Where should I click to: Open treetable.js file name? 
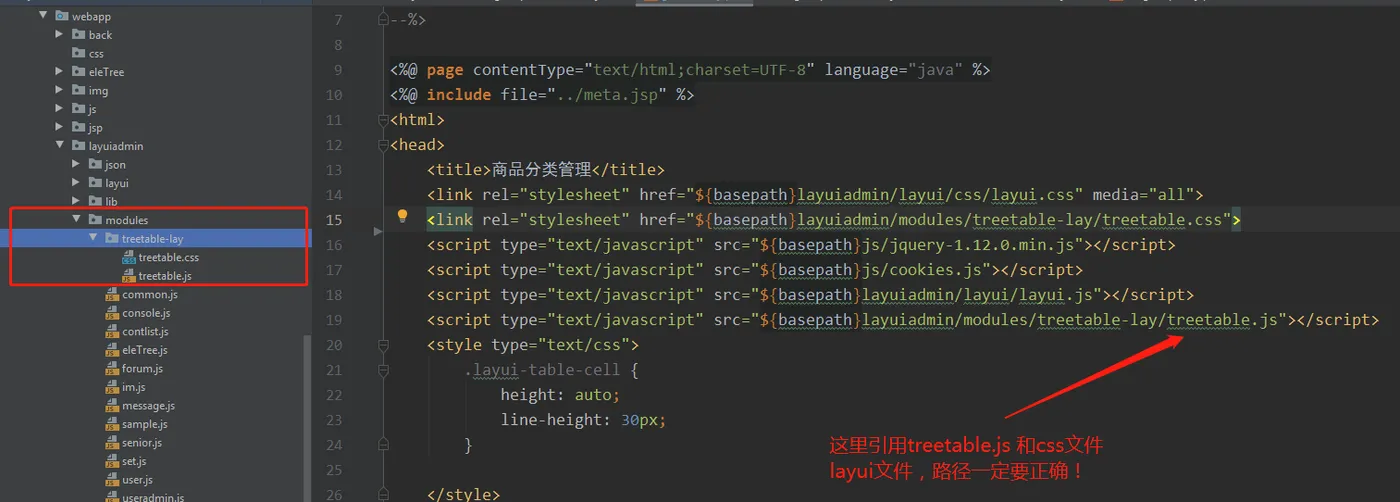[165, 276]
